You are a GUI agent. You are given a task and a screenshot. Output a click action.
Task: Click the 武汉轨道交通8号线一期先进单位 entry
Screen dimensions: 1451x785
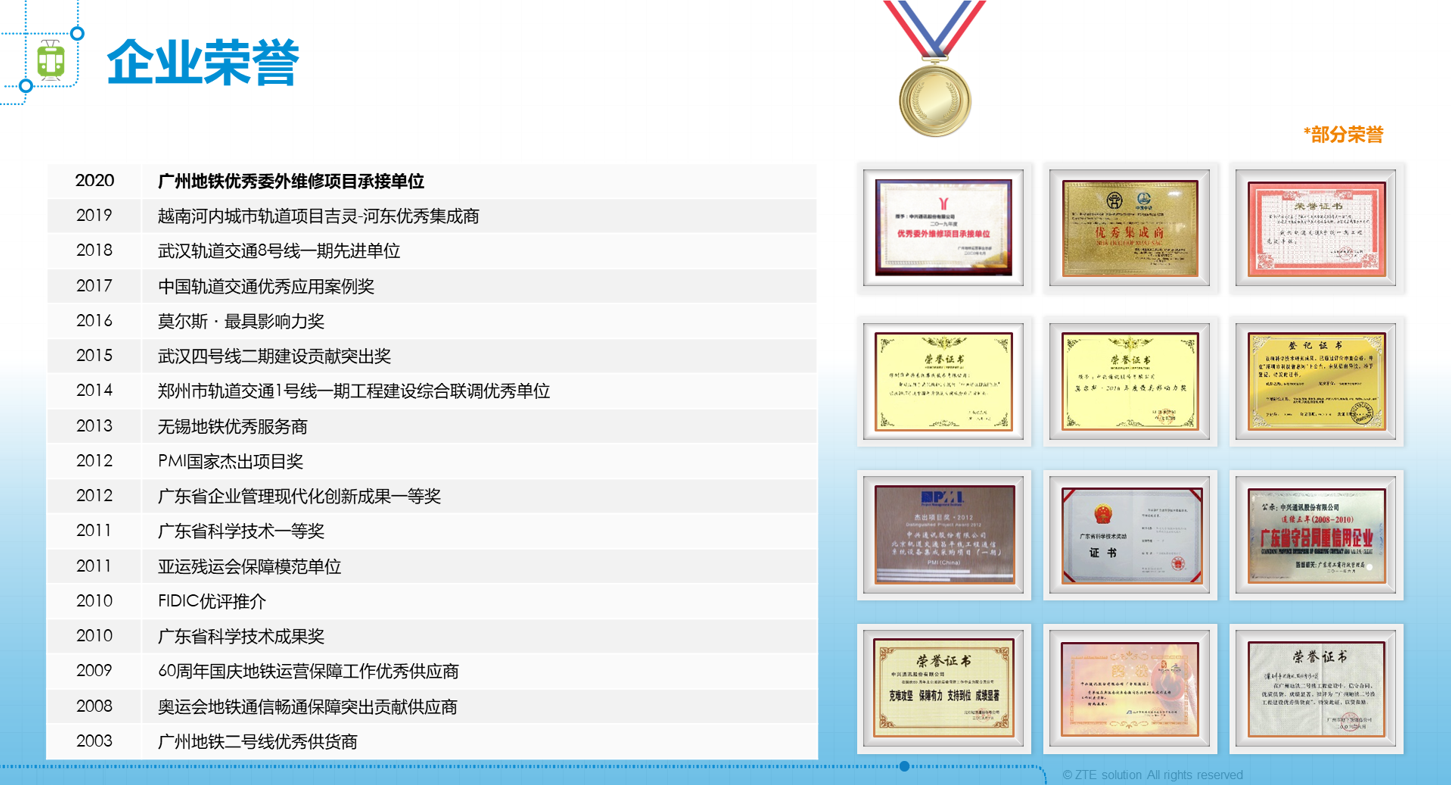(x=279, y=251)
